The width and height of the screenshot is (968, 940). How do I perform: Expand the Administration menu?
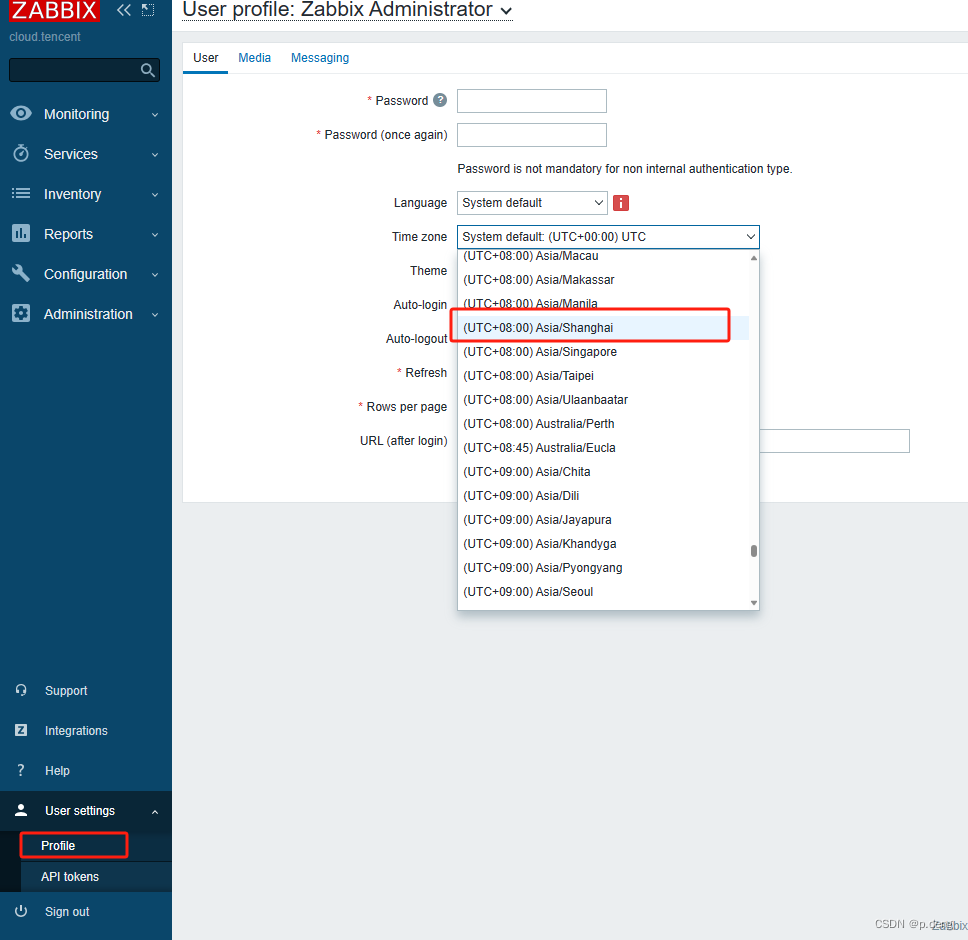(155, 315)
